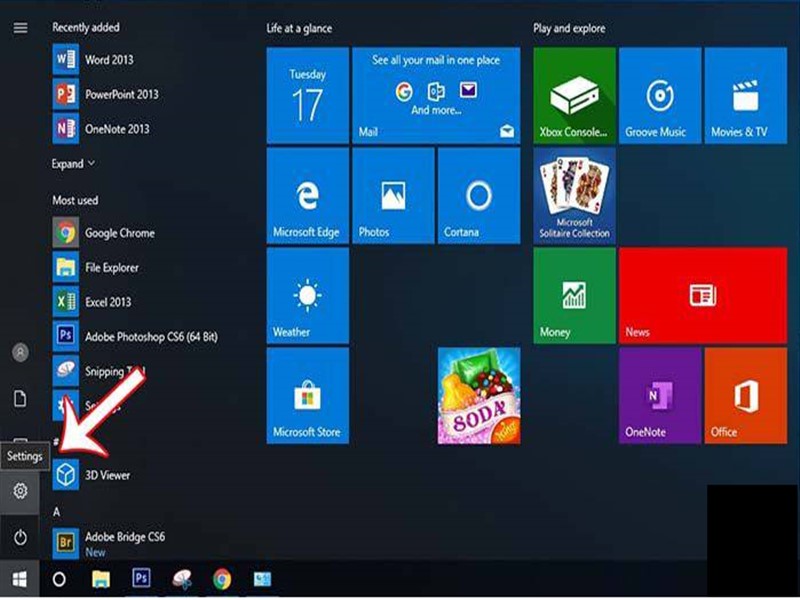This screenshot has height=600, width=800.
Task: Open the Candy Crush Soda tile
Action: (x=479, y=396)
